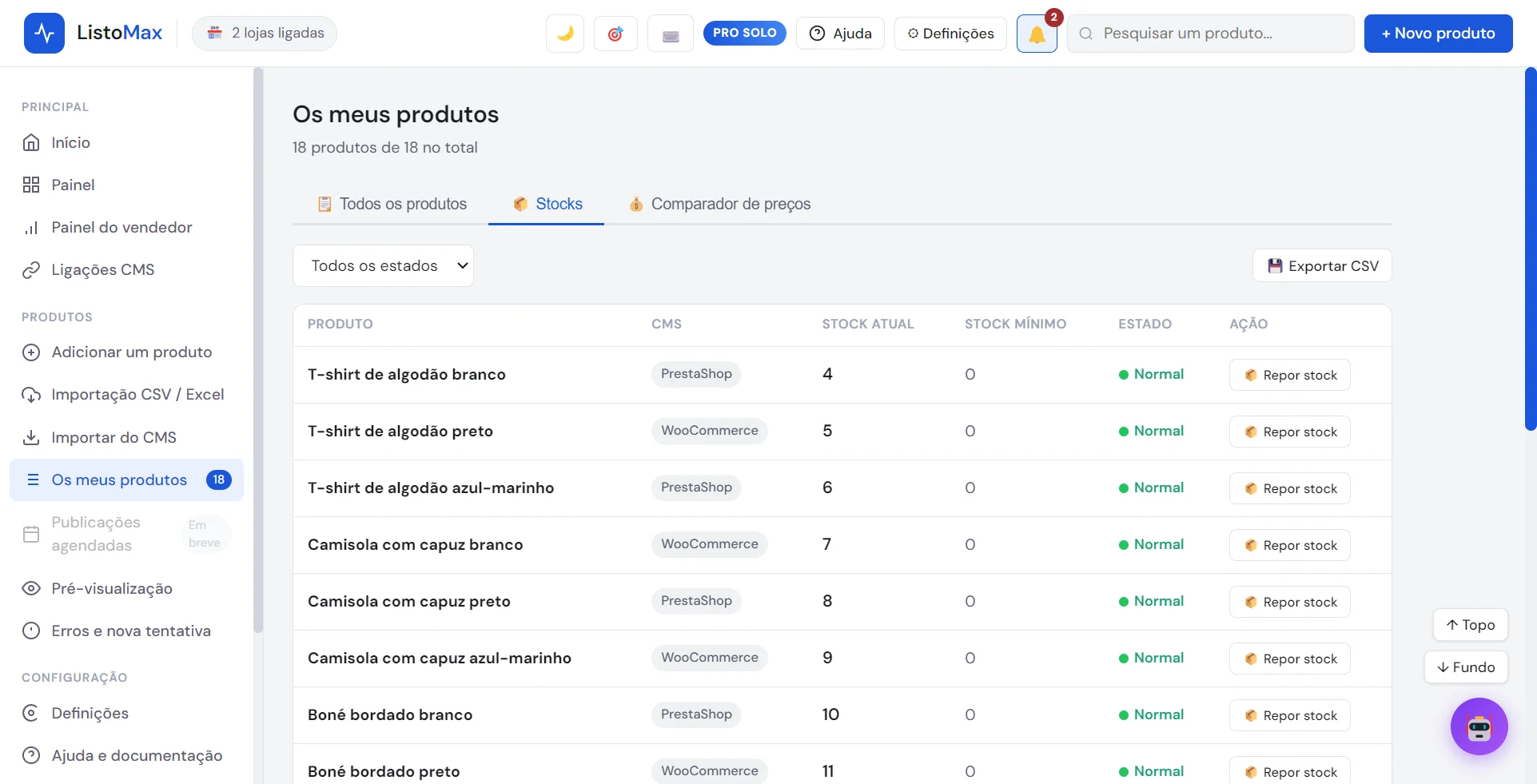Select Os meus produtos sidebar item
The image size is (1537, 784).
tap(126, 480)
